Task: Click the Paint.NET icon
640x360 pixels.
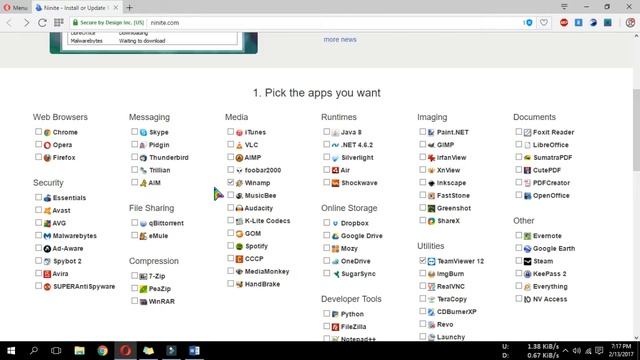Action: tap(431, 132)
